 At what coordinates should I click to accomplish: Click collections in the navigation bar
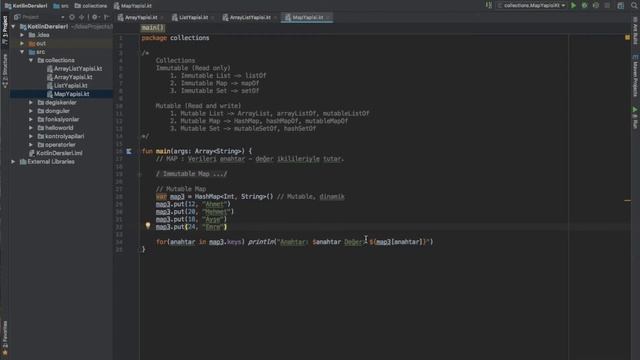pyautogui.click(x=91, y=6)
